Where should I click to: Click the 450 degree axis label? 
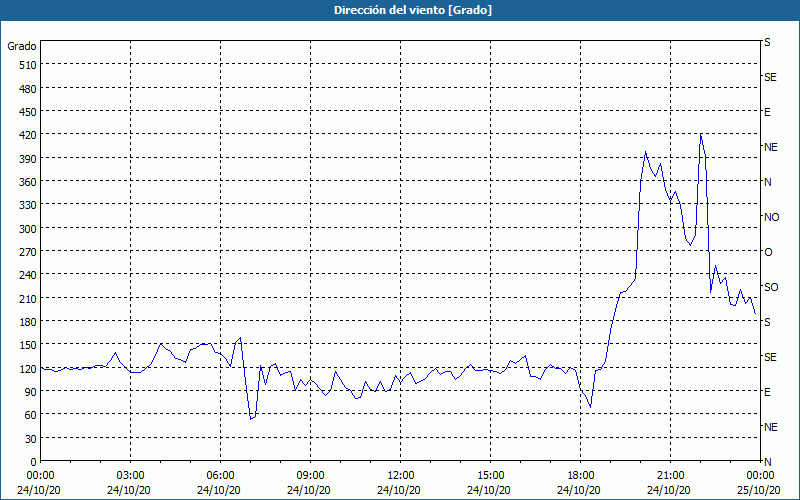[28, 112]
